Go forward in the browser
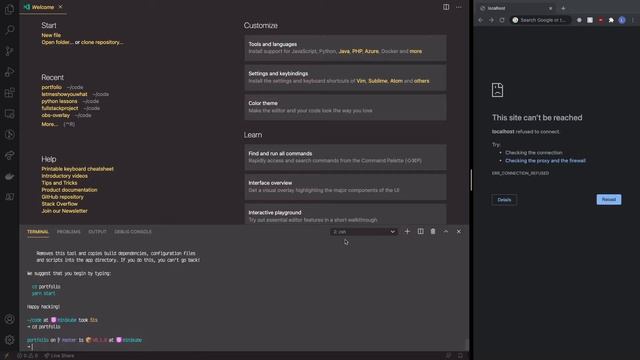Viewport: 640px width, 360px height. click(491, 20)
